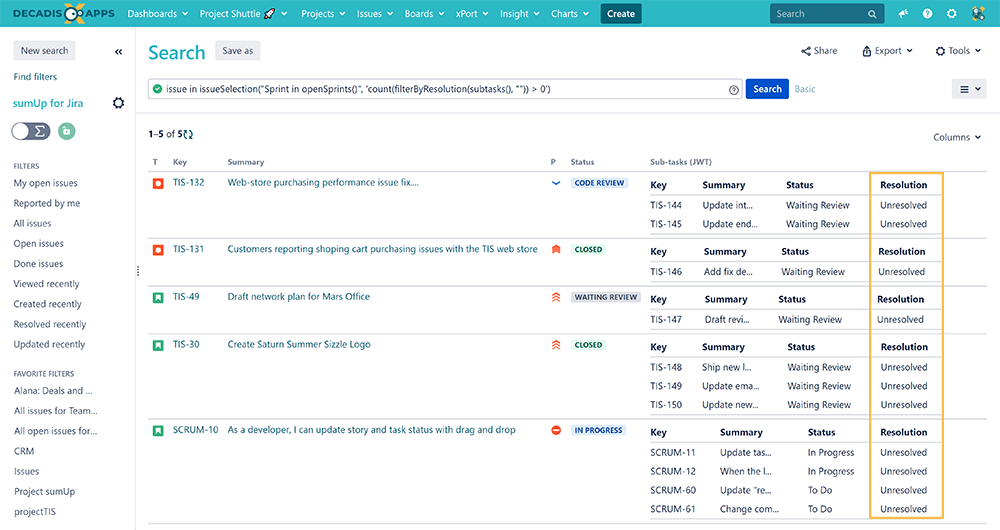Switch to Basic search mode

point(805,89)
